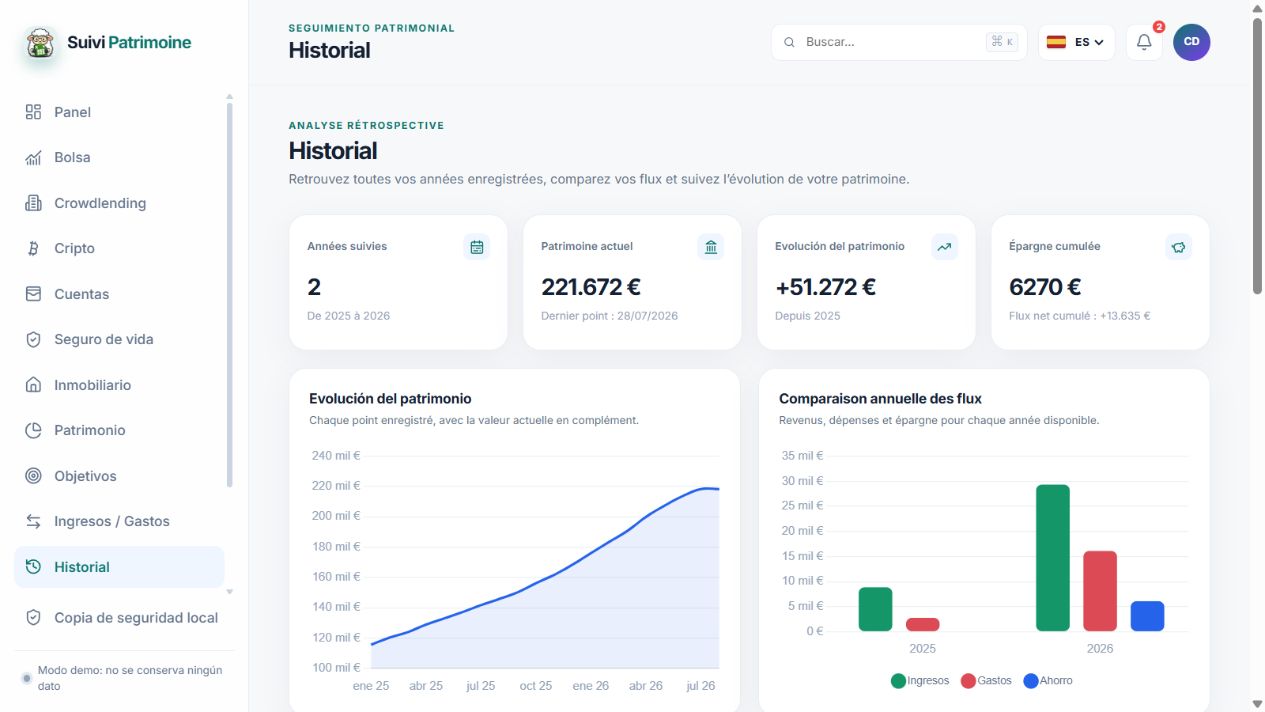Click the +51.272 € evolution value
1265x712 pixels.
(x=825, y=287)
